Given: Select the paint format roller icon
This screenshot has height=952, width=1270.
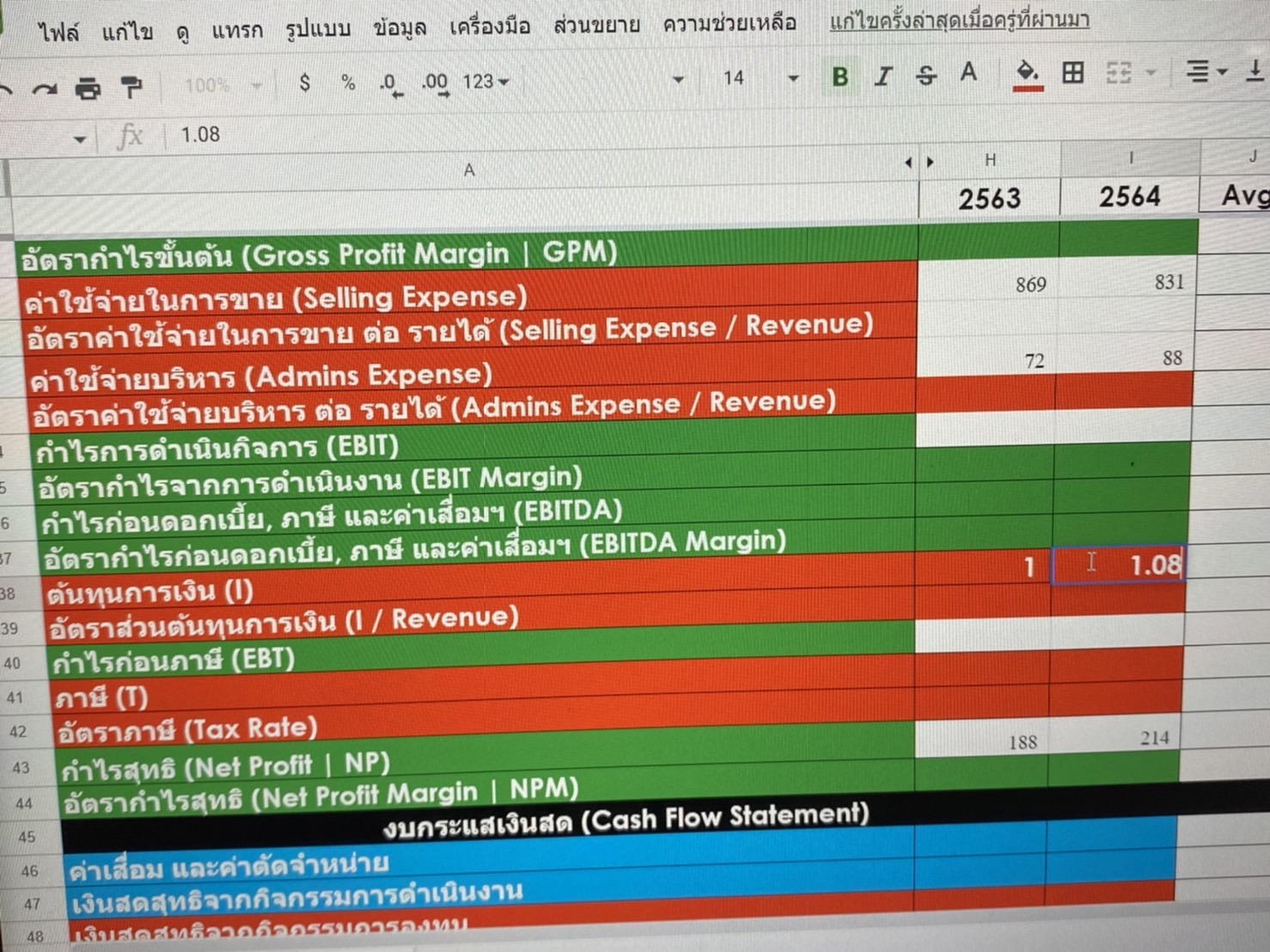Looking at the screenshot, I should [131, 87].
